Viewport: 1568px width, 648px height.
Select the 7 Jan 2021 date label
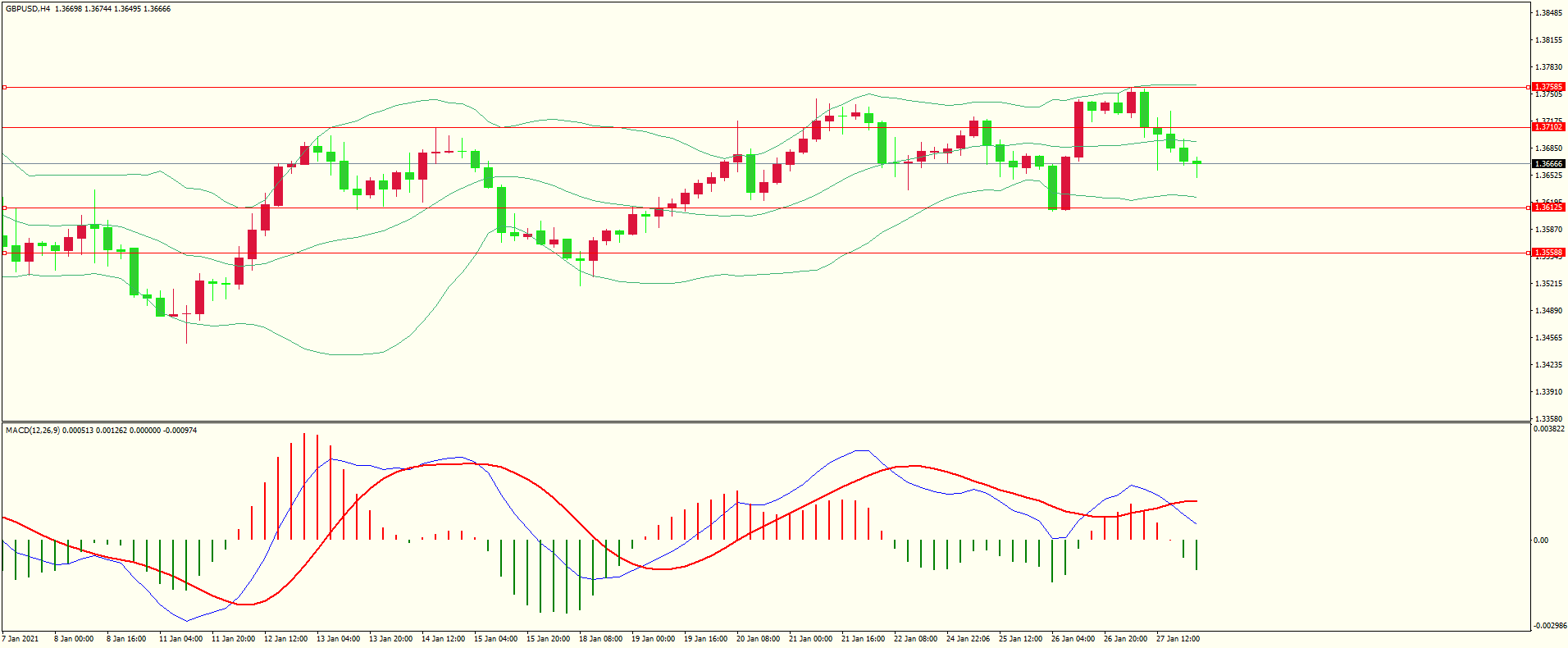[21, 638]
